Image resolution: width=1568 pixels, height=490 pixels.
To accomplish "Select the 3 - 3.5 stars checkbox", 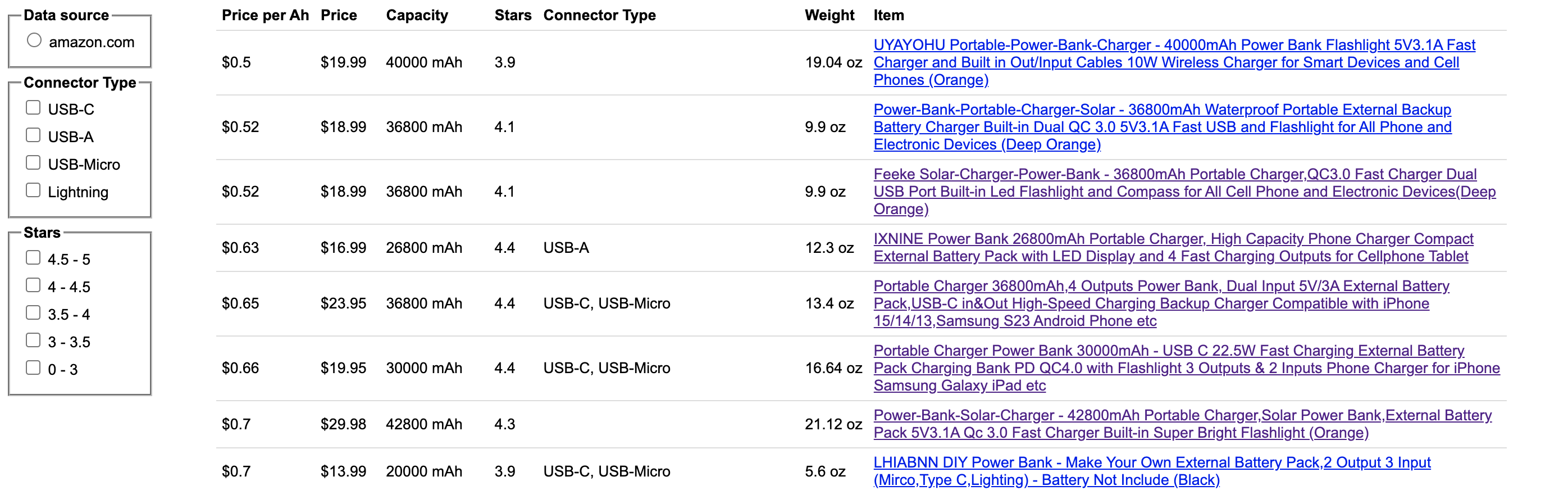I will pyautogui.click(x=33, y=341).
